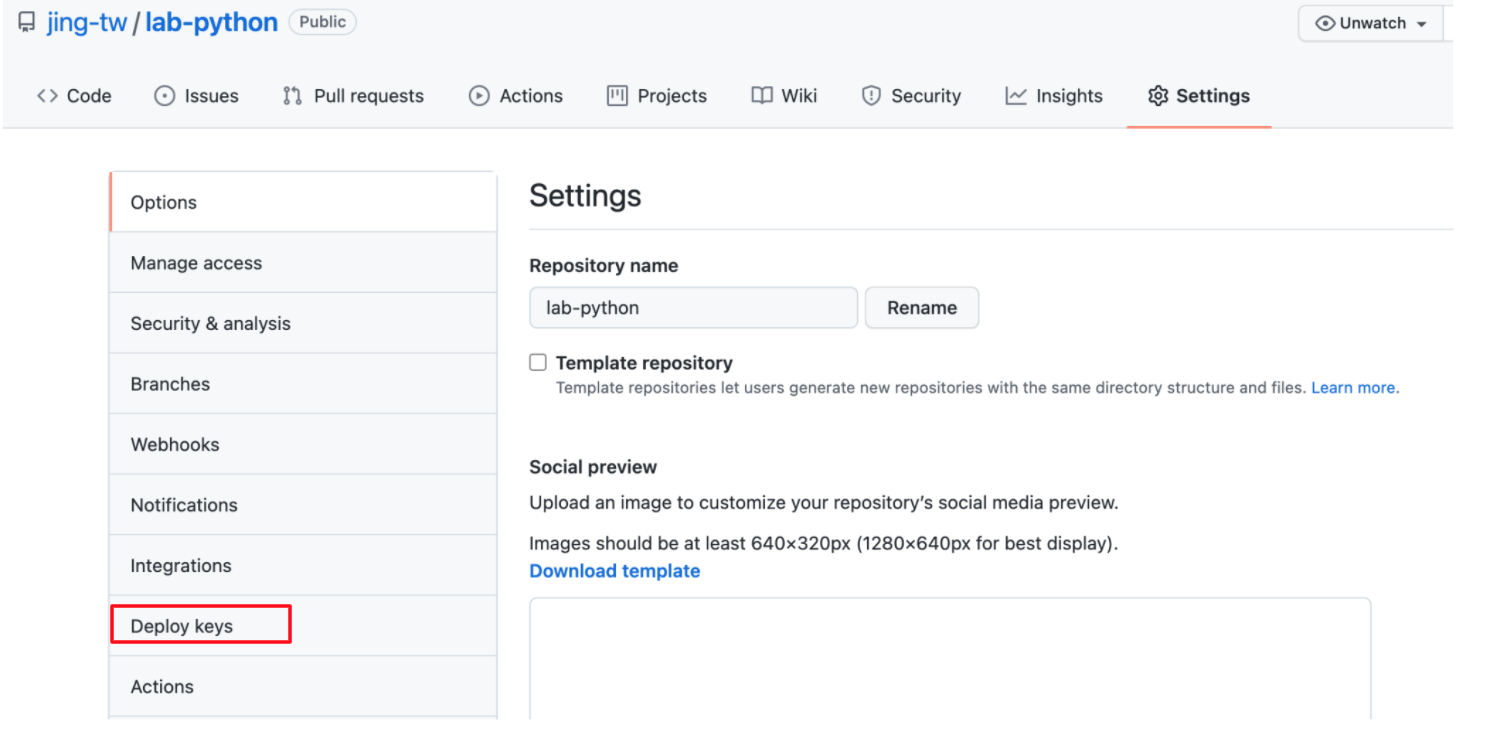Click the social preview image upload box
This screenshot has width=1486, height=738.
[x=950, y=658]
